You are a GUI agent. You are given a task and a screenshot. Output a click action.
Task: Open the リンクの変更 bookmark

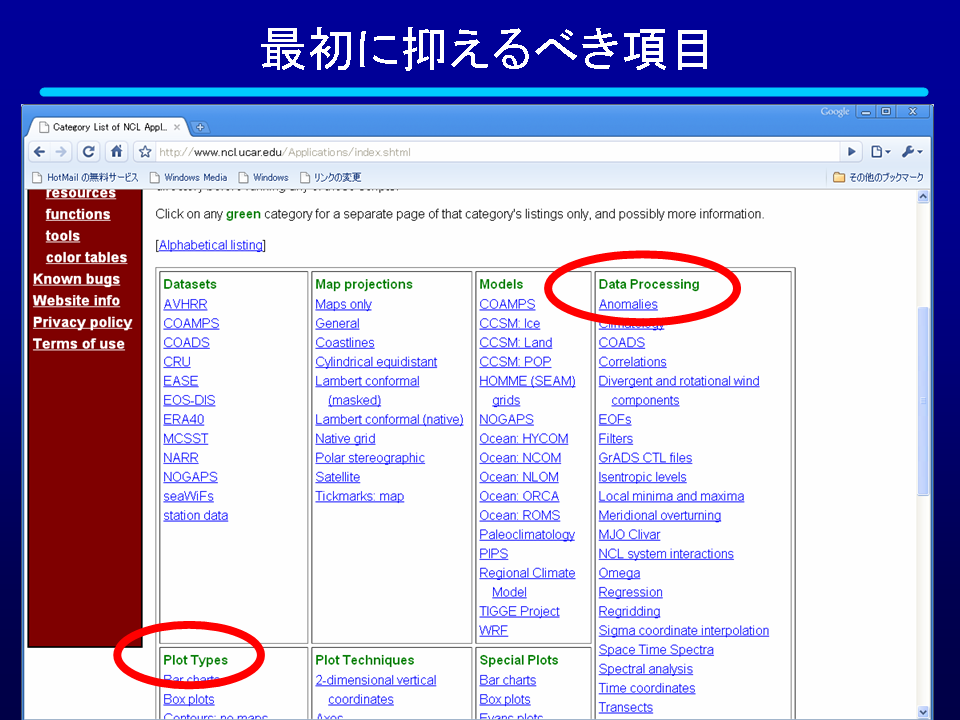331,178
